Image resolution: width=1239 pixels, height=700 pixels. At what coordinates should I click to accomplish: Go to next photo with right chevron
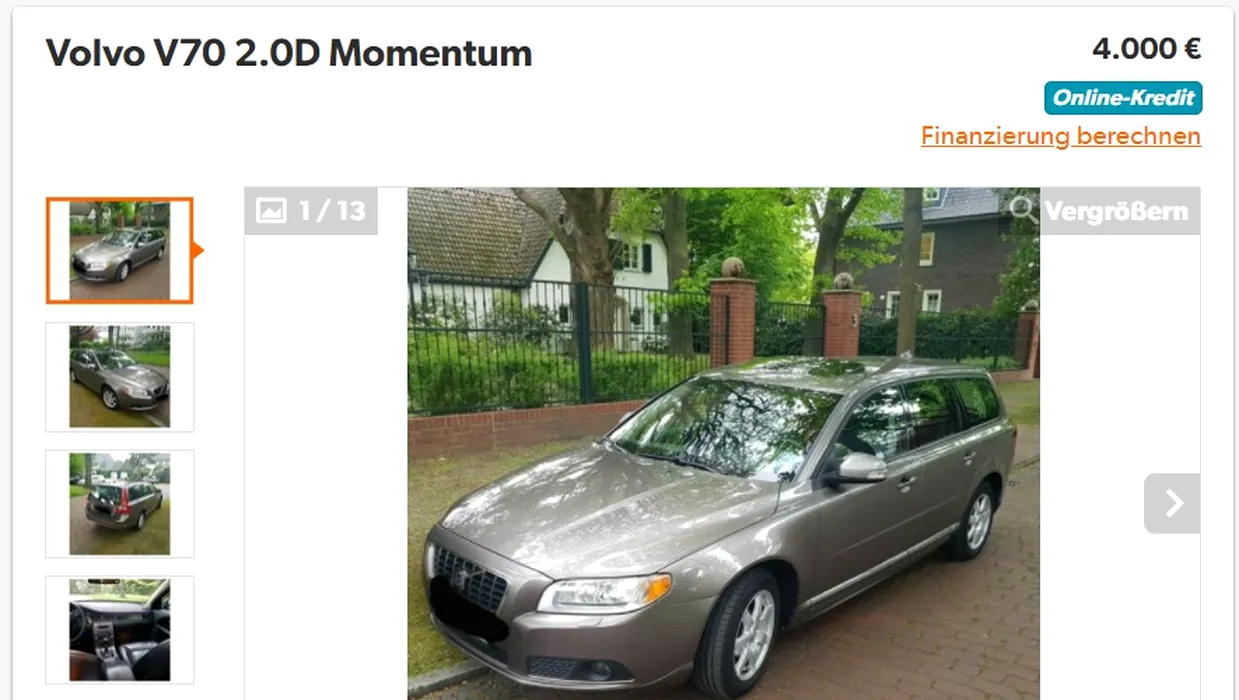1172,503
